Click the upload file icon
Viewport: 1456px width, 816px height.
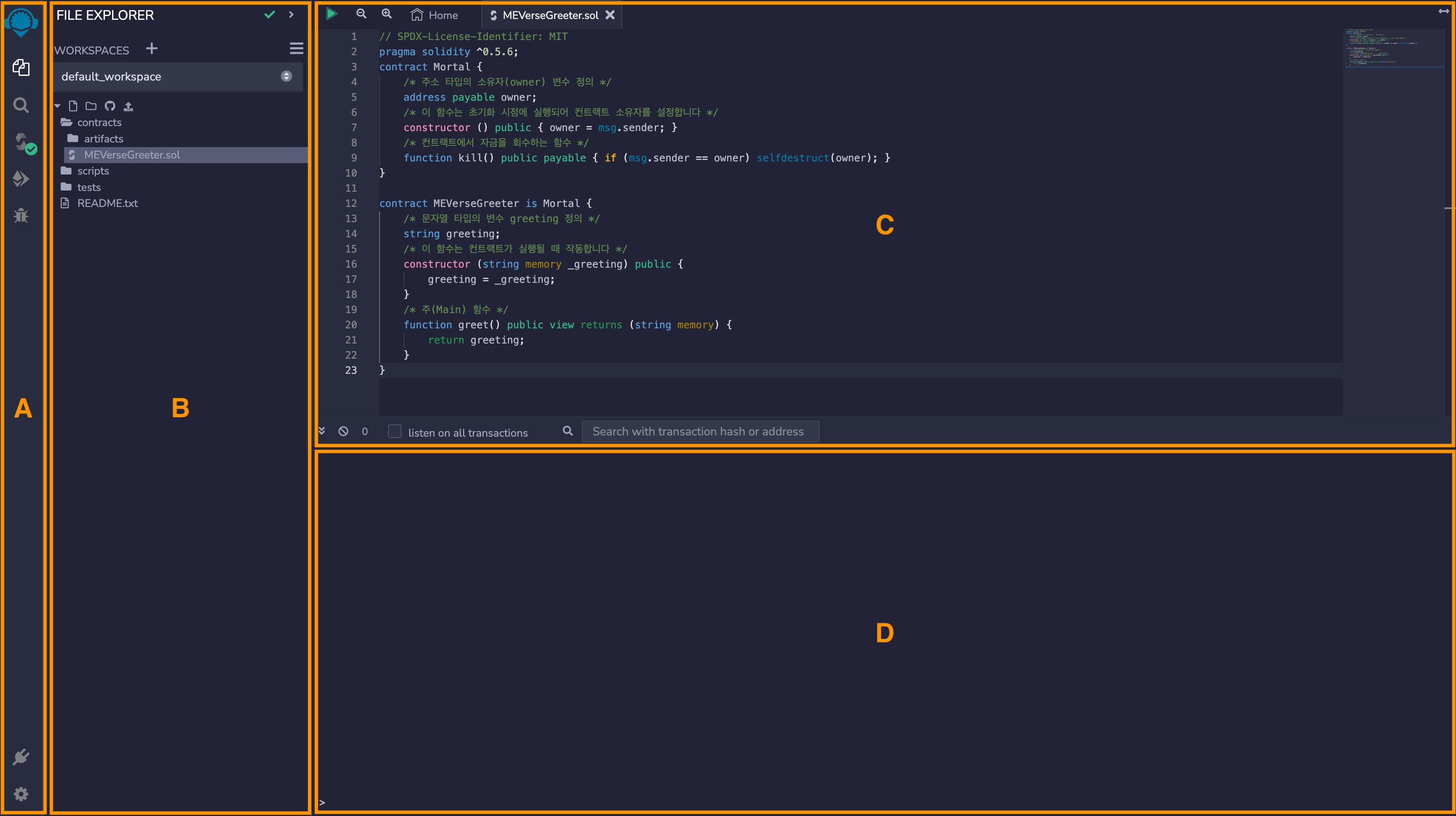tap(128, 106)
